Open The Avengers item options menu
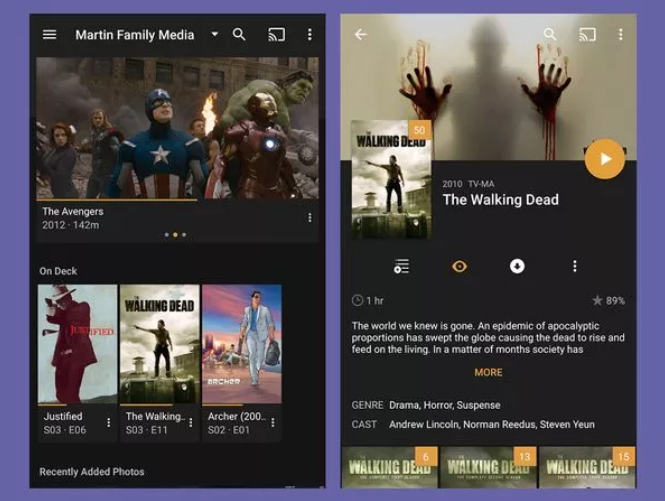The height and width of the screenshot is (501, 665). (x=310, y=218)
